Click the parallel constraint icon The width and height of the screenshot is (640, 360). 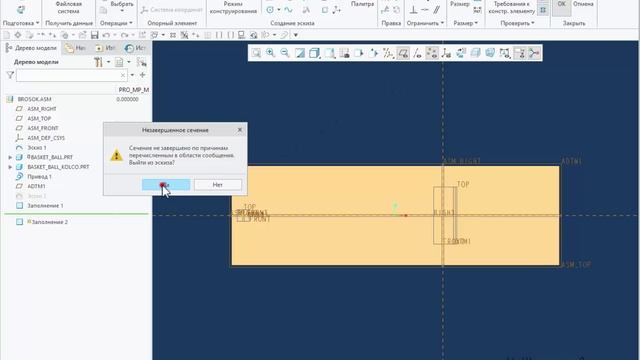[436, 10]
